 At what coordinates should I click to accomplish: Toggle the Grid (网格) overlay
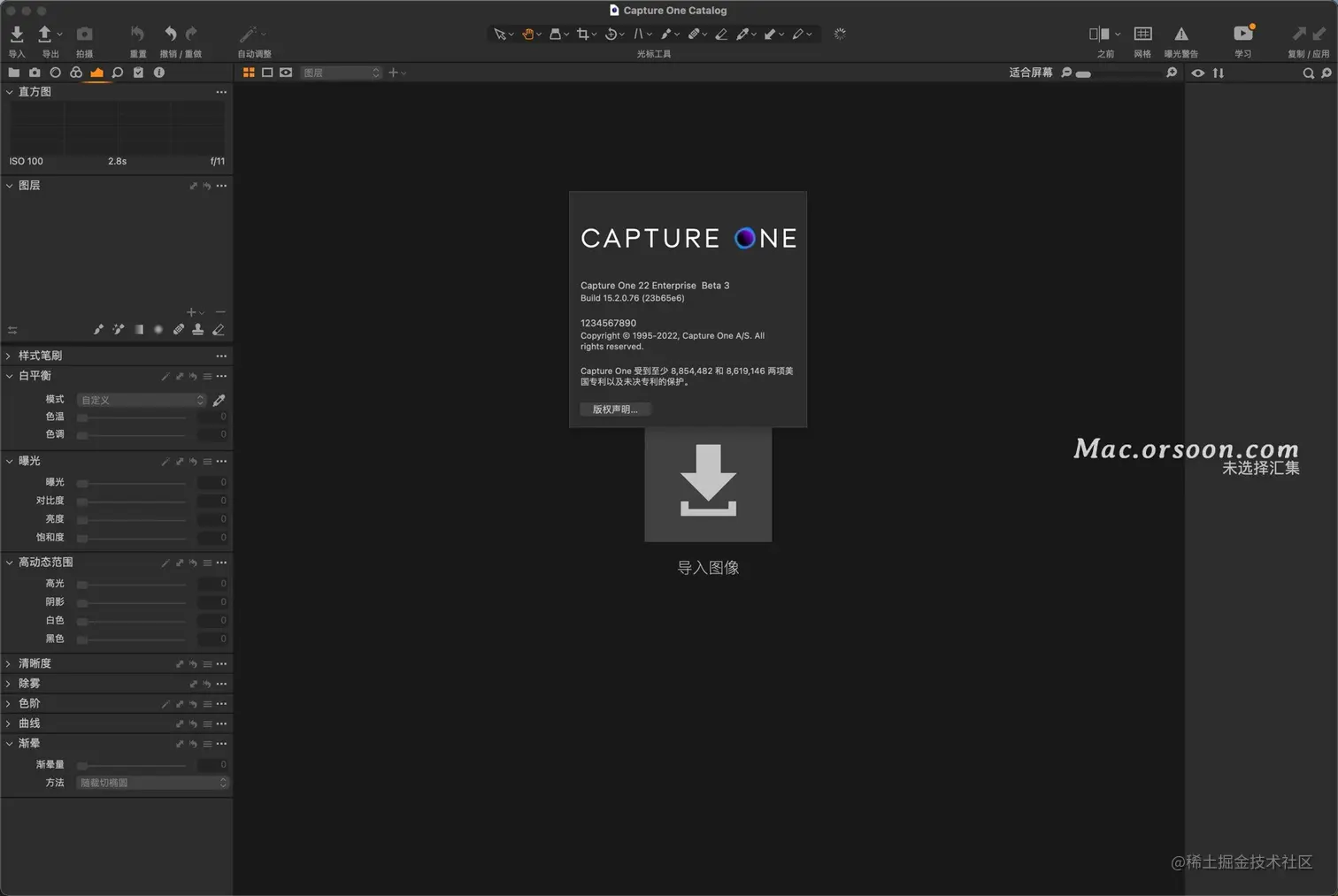click(x=1143, y=34)
